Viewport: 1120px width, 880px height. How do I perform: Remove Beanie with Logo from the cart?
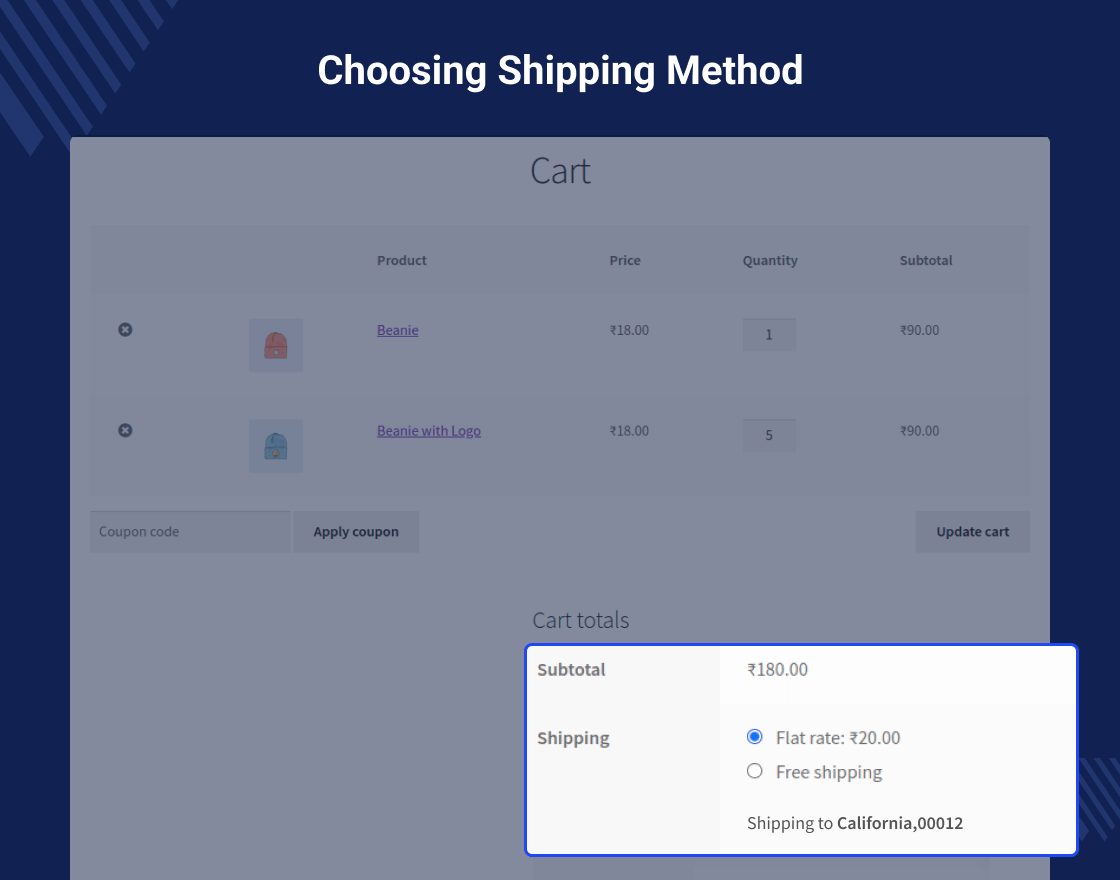click(125, 430)
